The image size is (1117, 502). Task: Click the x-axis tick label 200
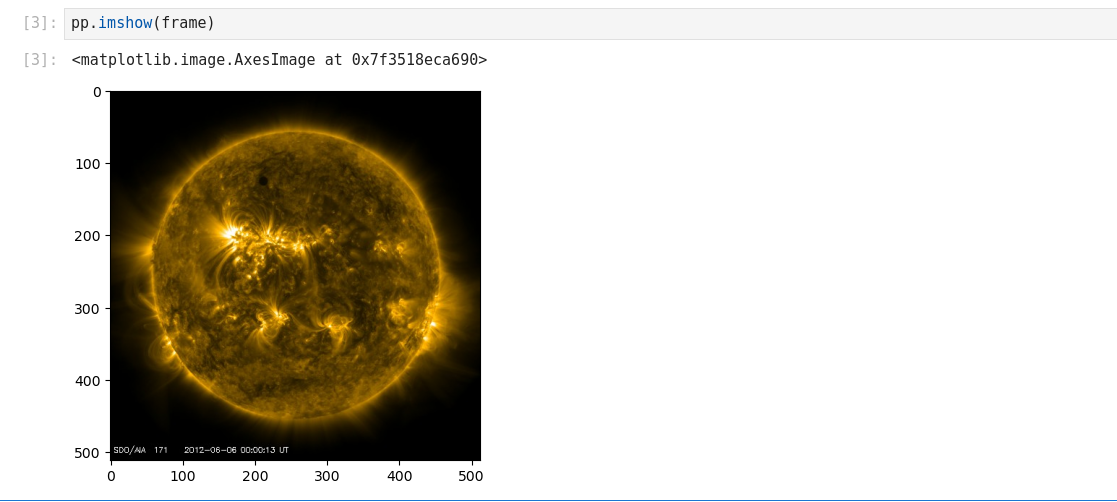tap(255, 477)
